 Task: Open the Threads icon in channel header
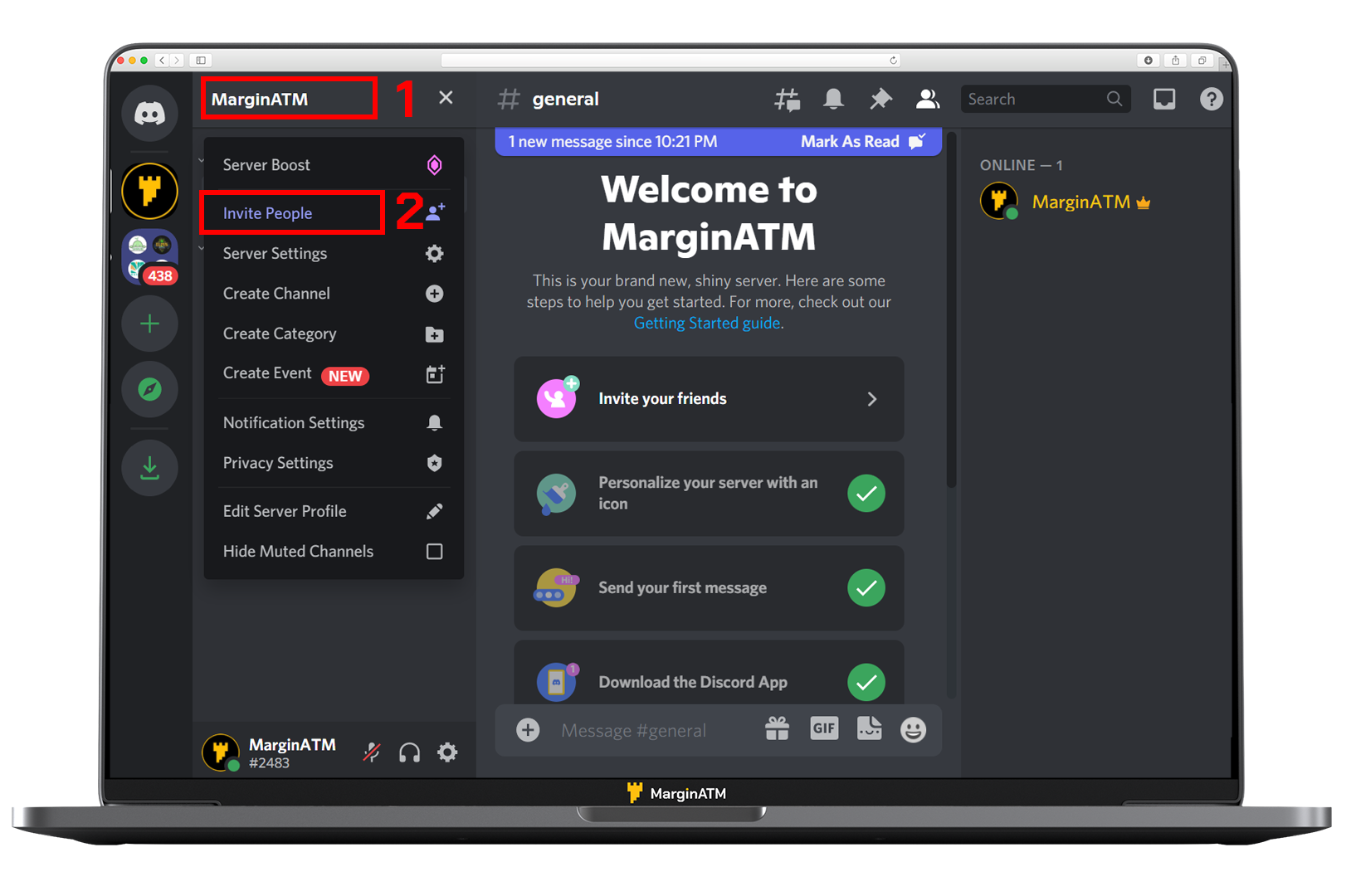click(x=787, y=100)
